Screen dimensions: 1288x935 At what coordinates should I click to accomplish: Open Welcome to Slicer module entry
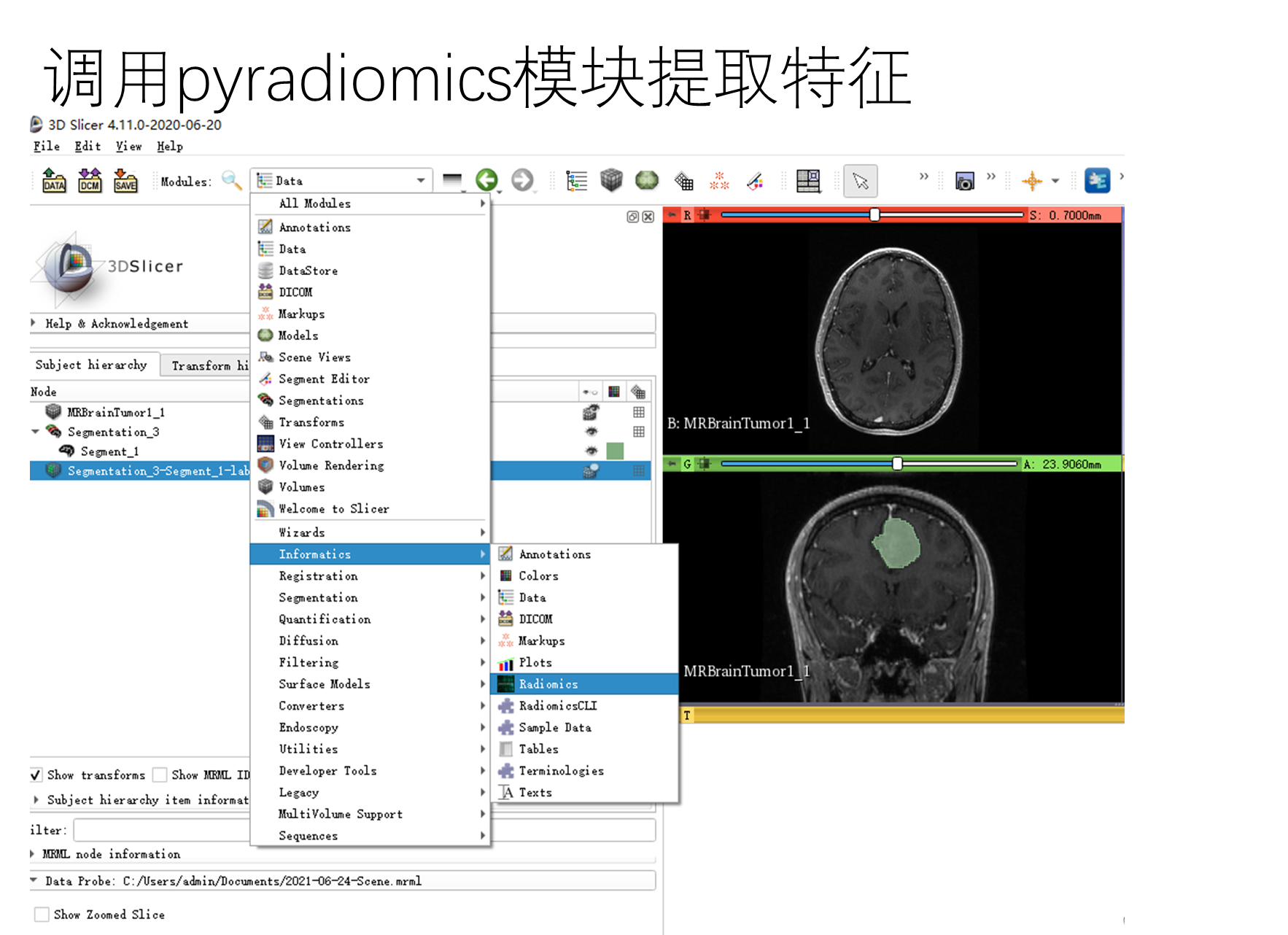(371, 509)
